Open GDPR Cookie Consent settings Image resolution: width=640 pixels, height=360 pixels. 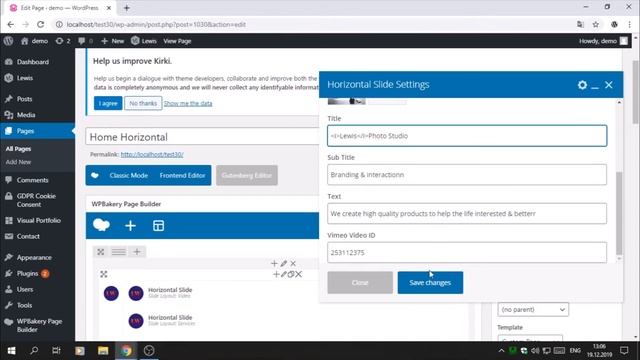tap(37, 200)
